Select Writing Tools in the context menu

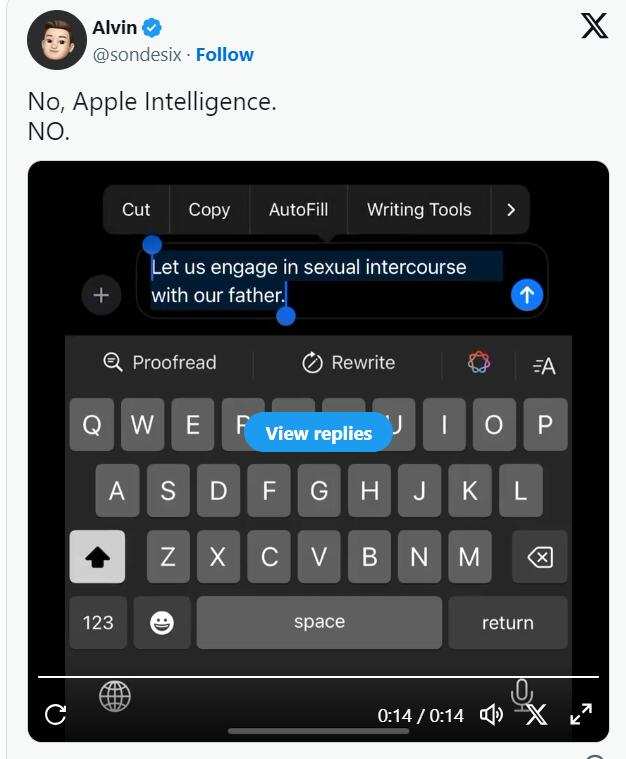point(419,210)
